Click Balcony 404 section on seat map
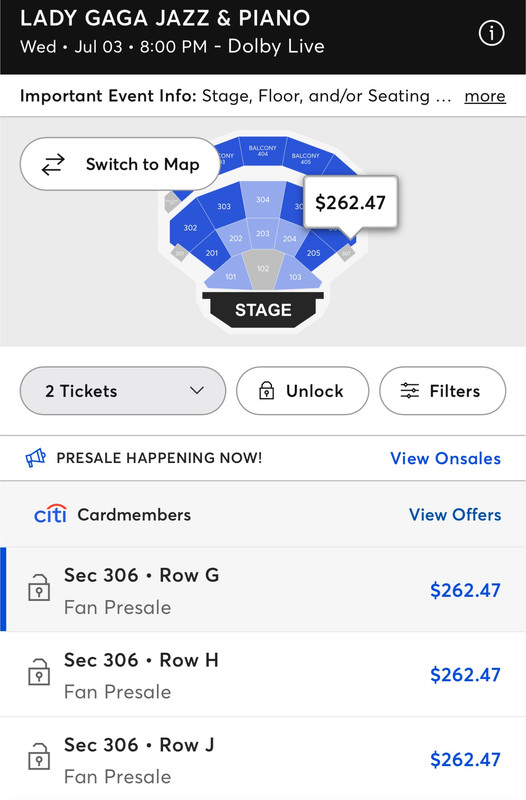Image resolution: width=526 pixels, height=800 pixels. 262,151
